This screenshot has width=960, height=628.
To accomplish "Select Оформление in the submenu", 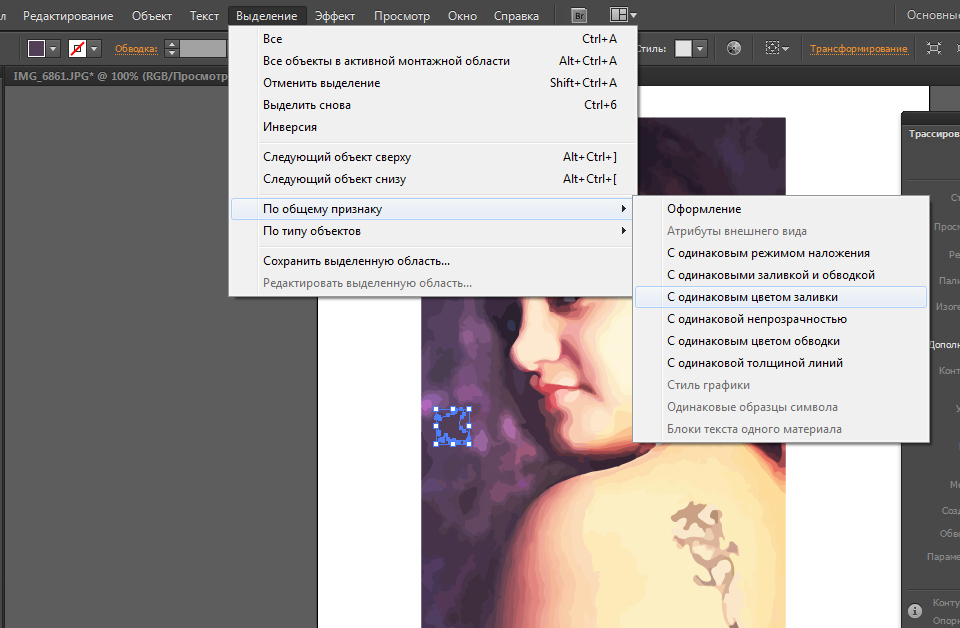I will click(781, 209).
